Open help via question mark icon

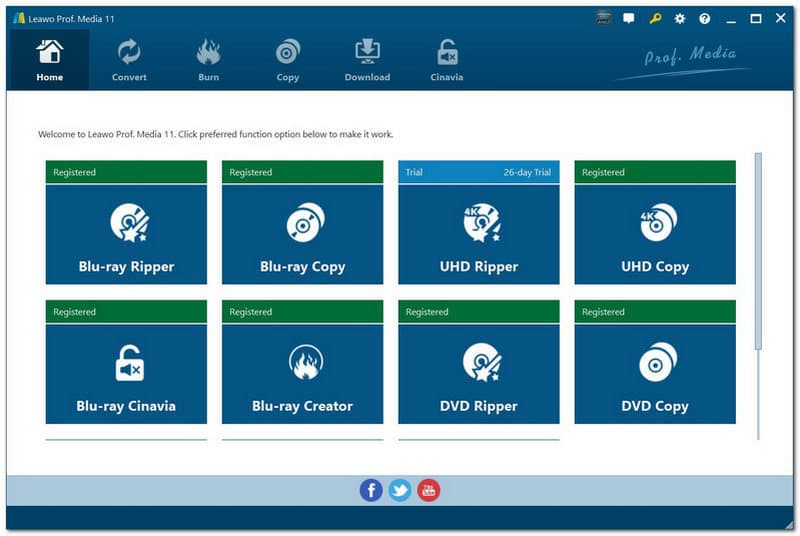pos(705,18)
